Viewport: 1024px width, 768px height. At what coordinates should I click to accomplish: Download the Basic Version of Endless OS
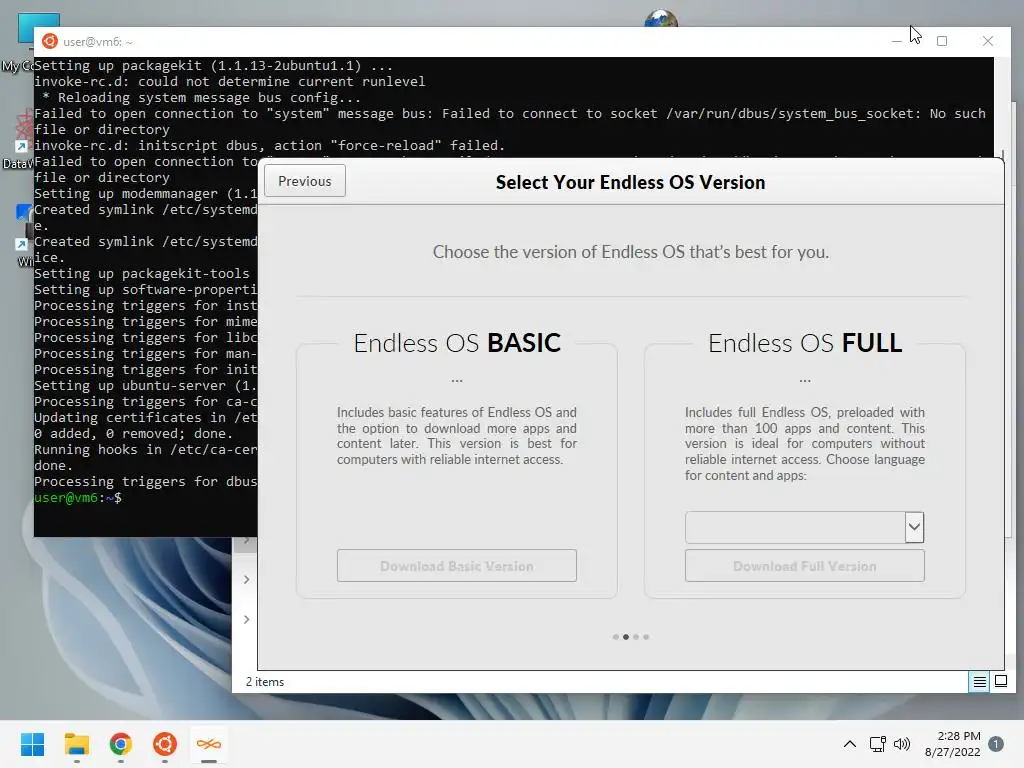pyautogui.click(x=456, y=566)
